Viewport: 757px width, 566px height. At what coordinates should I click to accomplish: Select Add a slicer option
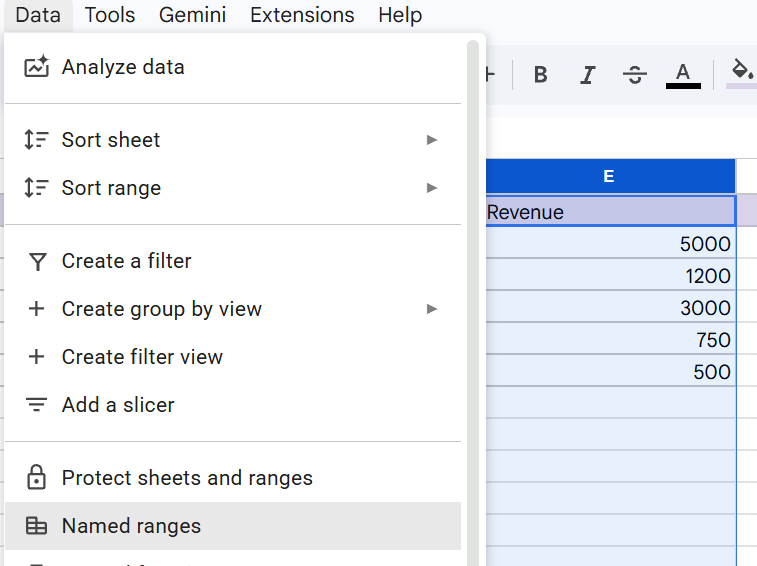tap(233, 405)
